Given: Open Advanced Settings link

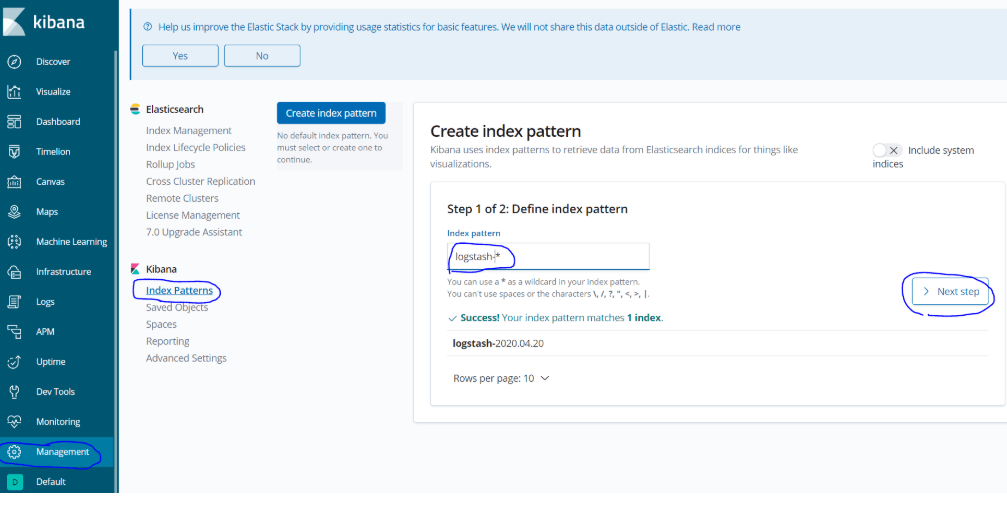Looking at the screenshot, I should tap(186, 358).
